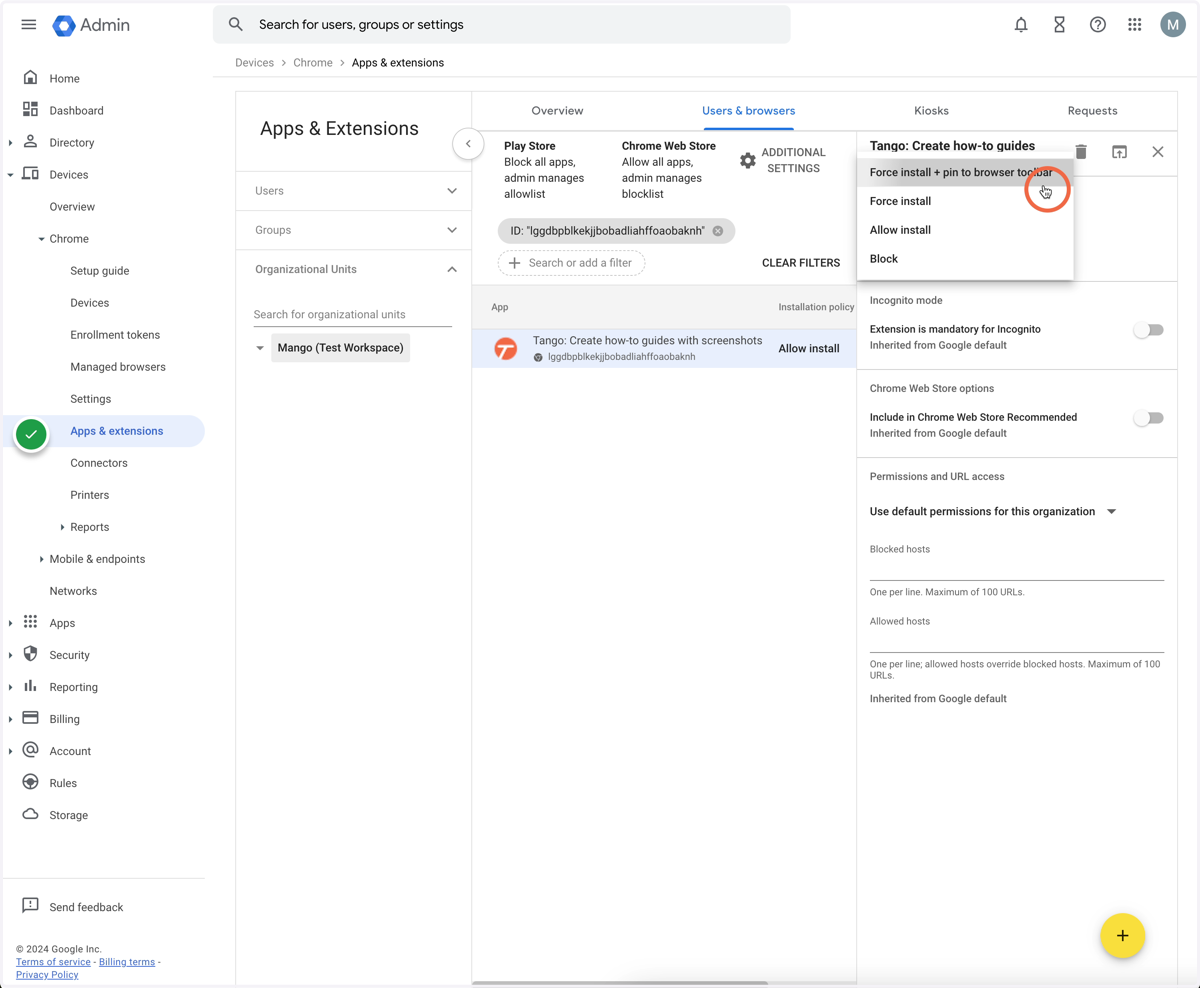Toggle Include in Chrome Web Store Recommended
1200x988 pixels.
1148,418
